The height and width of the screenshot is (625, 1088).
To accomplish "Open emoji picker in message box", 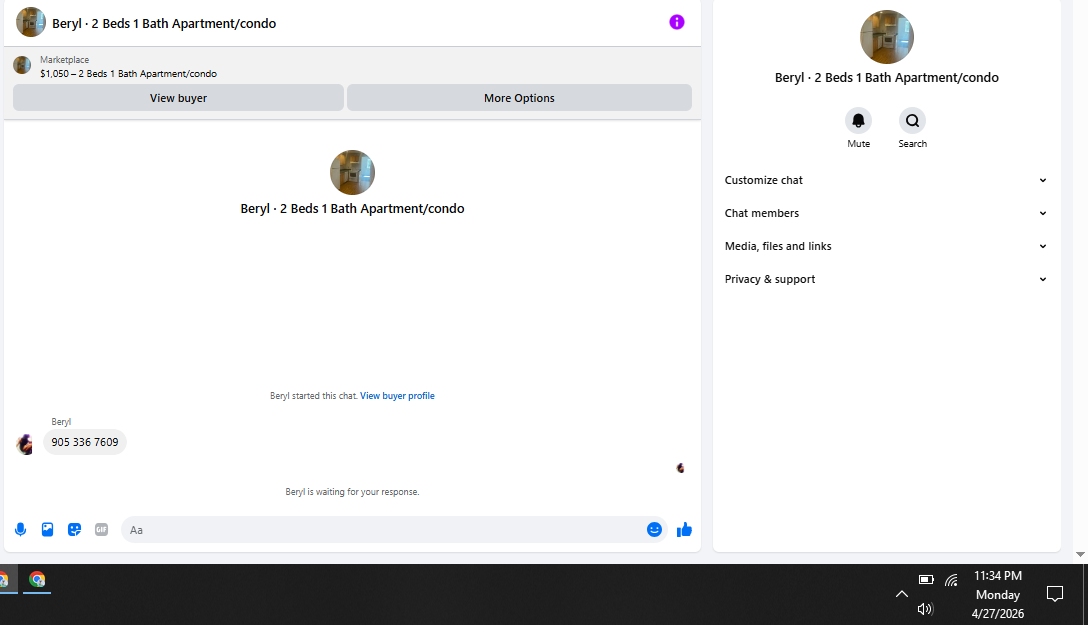I will (654, 530).
